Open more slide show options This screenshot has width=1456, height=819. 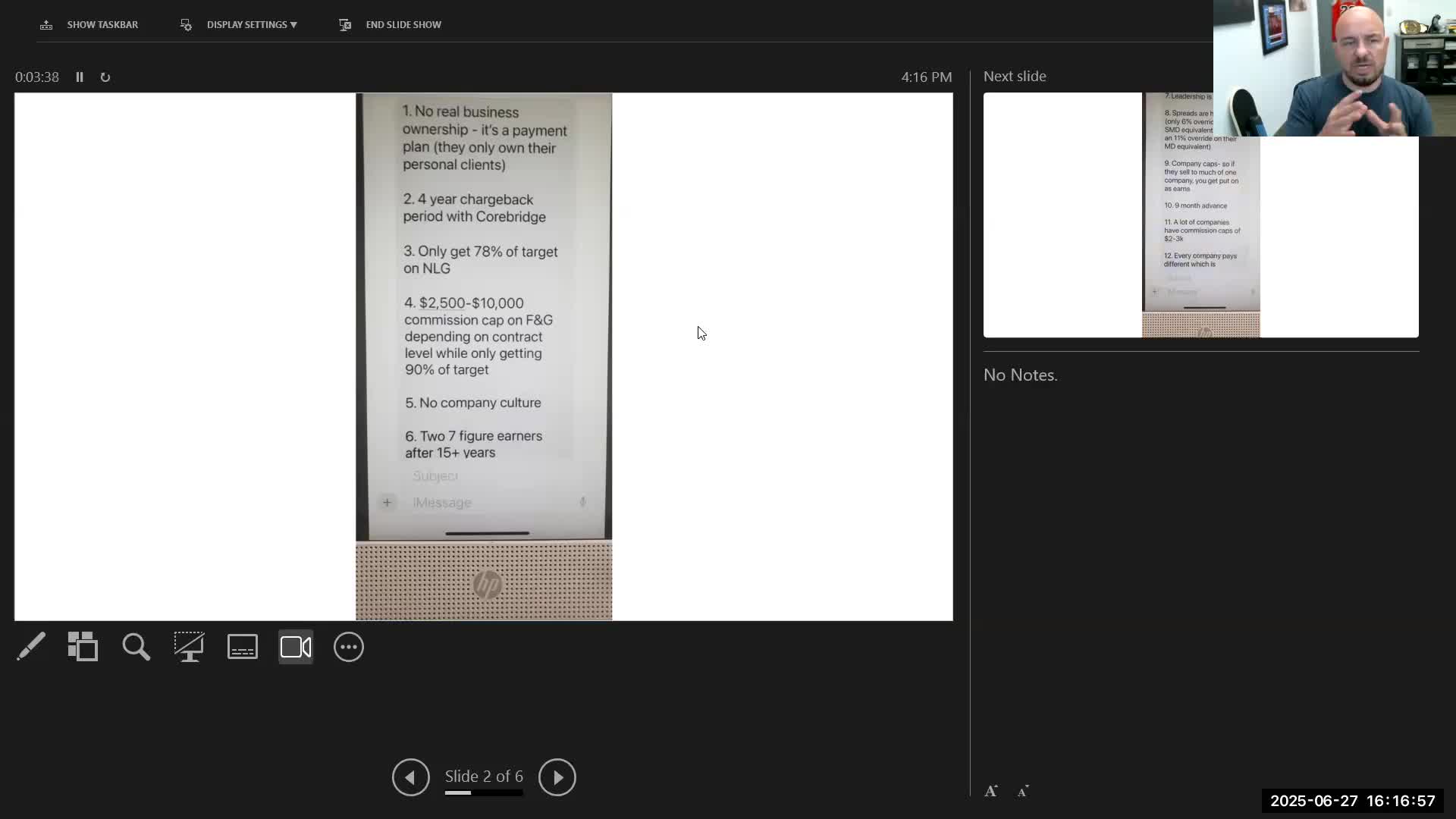349,647
